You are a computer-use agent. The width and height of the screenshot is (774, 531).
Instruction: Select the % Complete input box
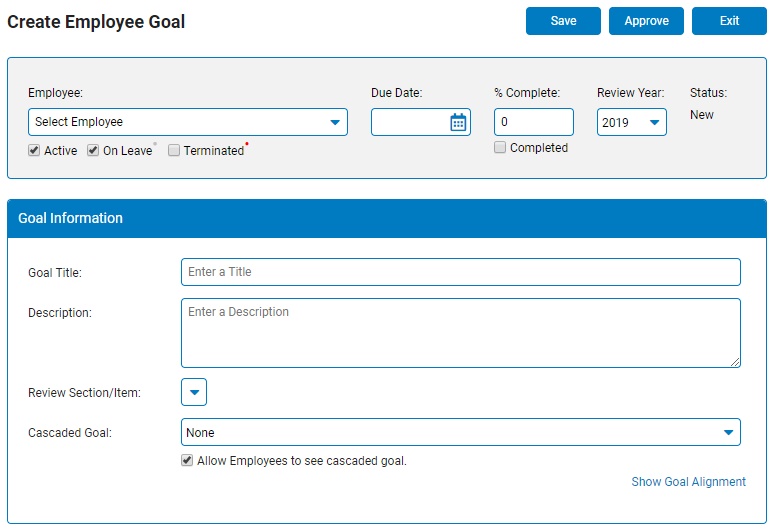pos(534,122)
